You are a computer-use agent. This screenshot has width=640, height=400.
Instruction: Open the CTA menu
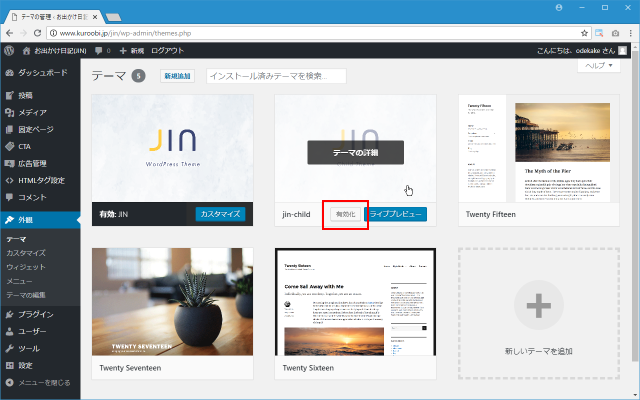click(40, 147)
